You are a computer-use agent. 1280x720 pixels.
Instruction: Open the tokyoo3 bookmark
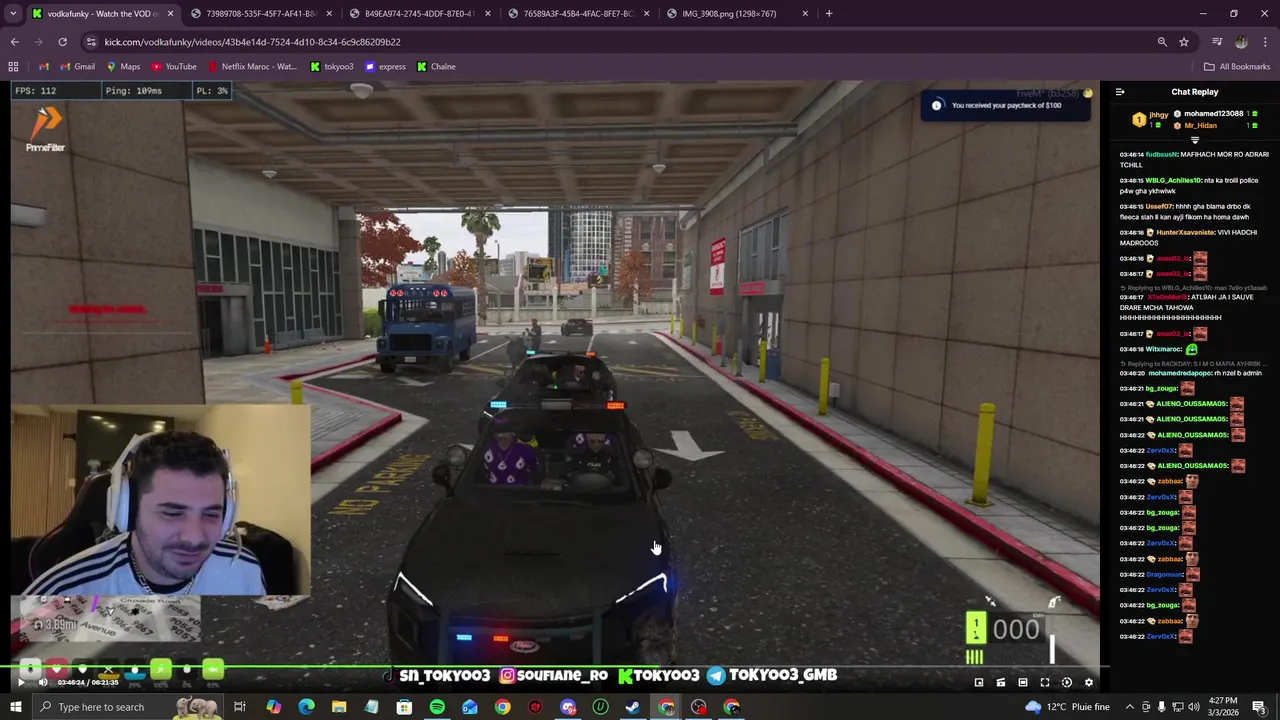coord(332,67)
